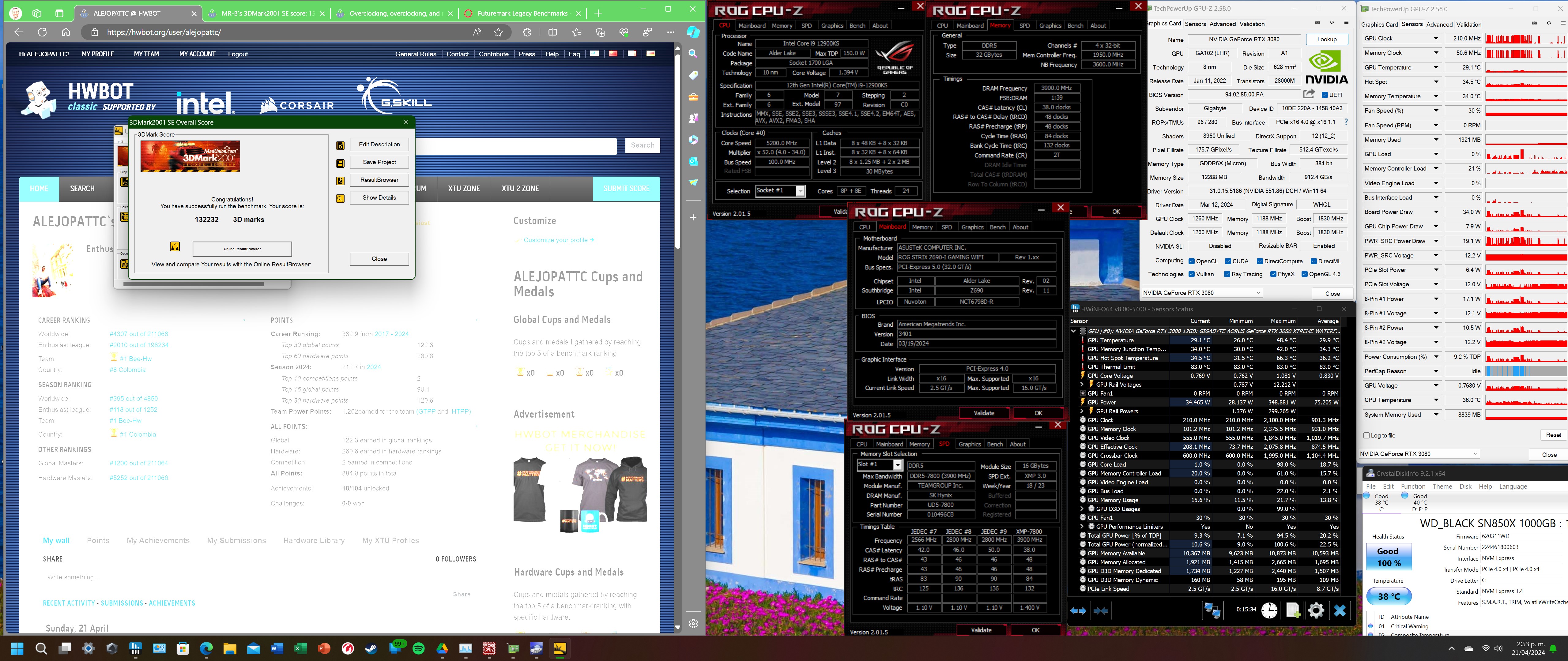Click the Show Details magnifier icon in 3DMark dialog

pos(340,198)
